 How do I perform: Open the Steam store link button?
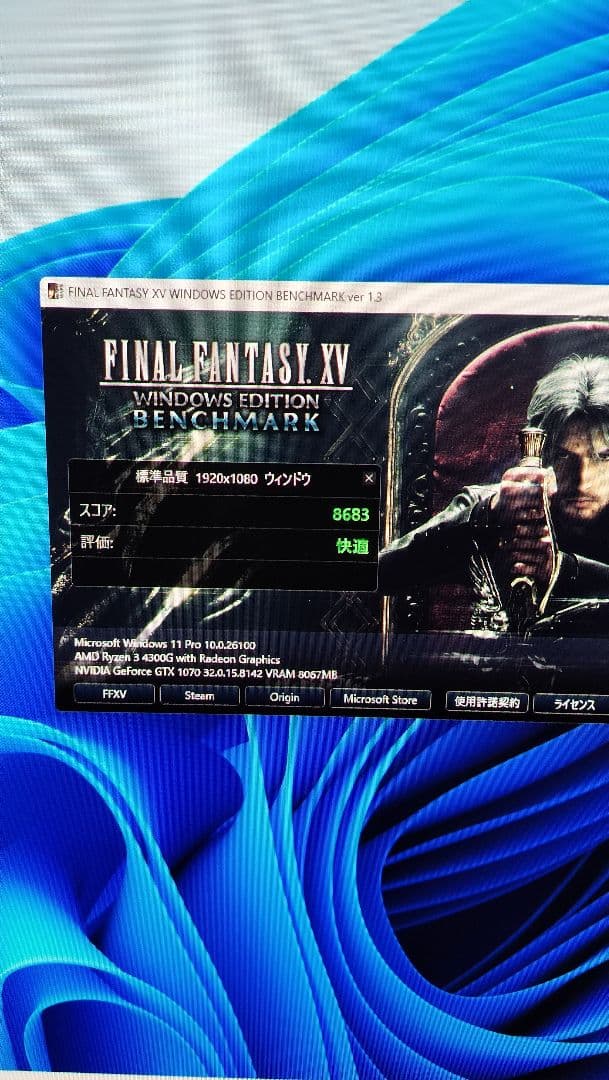pos(199,696)
